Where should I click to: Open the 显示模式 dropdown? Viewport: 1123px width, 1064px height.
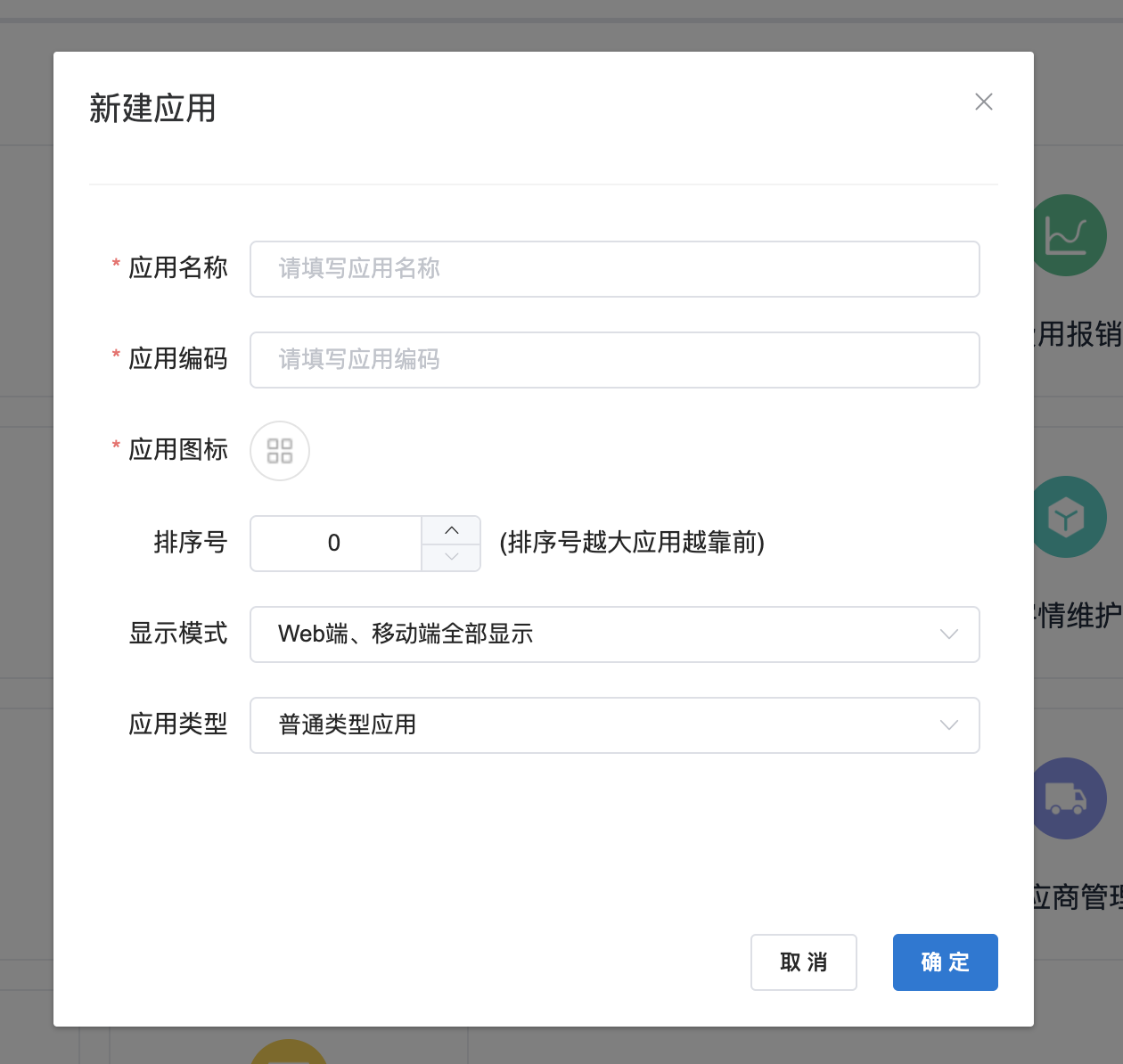[x=615, y=634]
